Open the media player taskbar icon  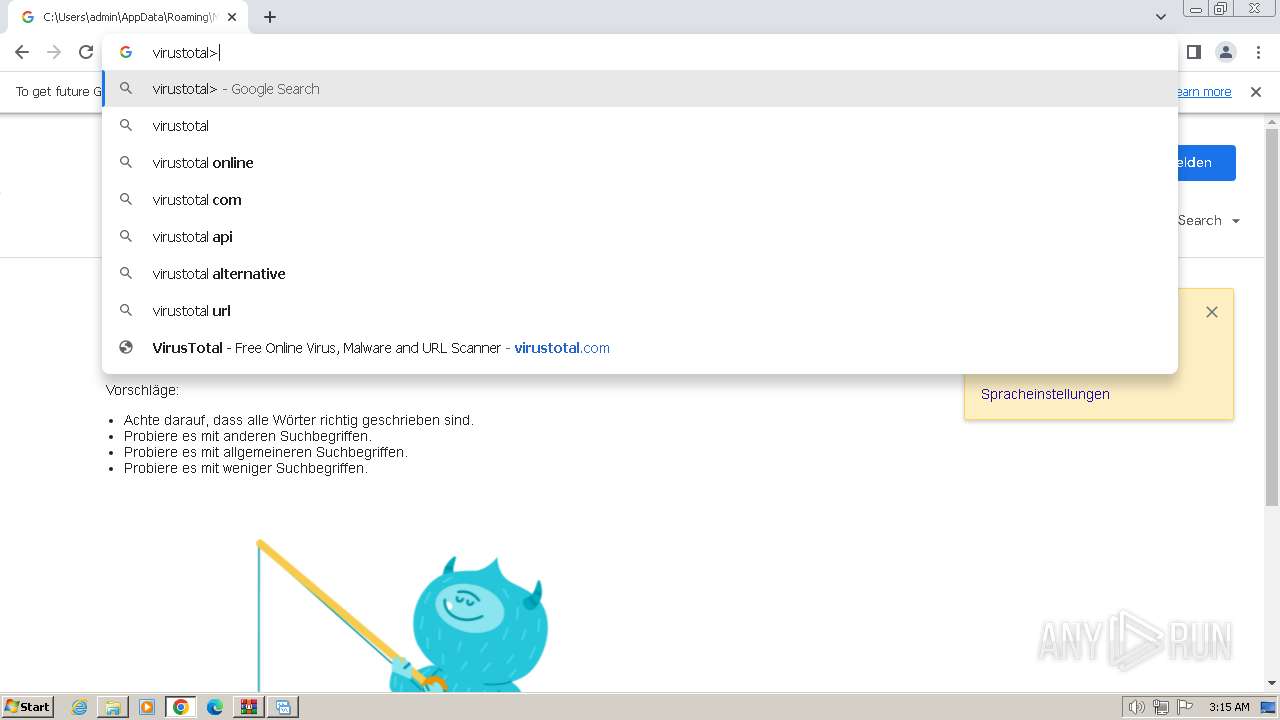(147, 707)
